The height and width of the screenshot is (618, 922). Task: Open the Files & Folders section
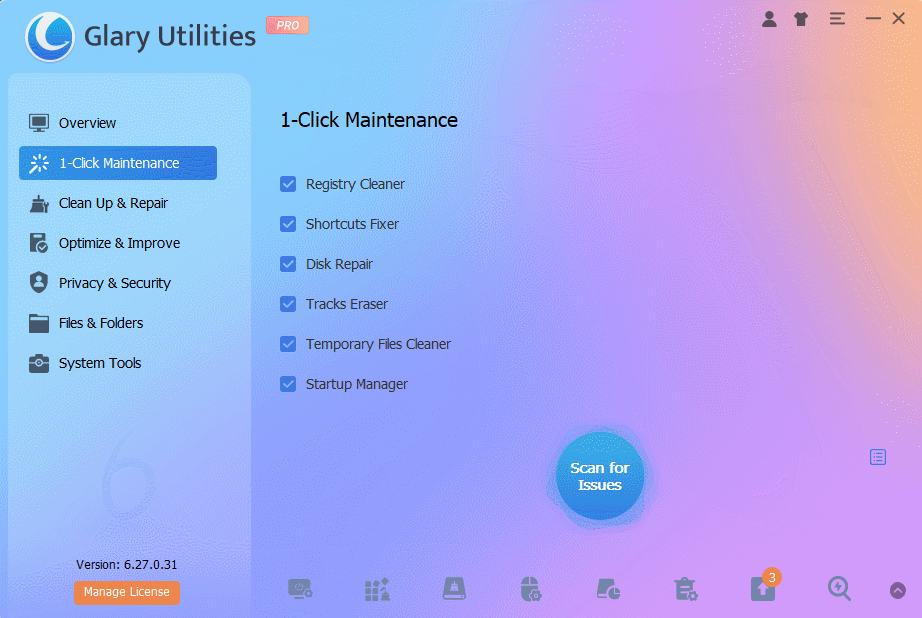coord(118,323)
